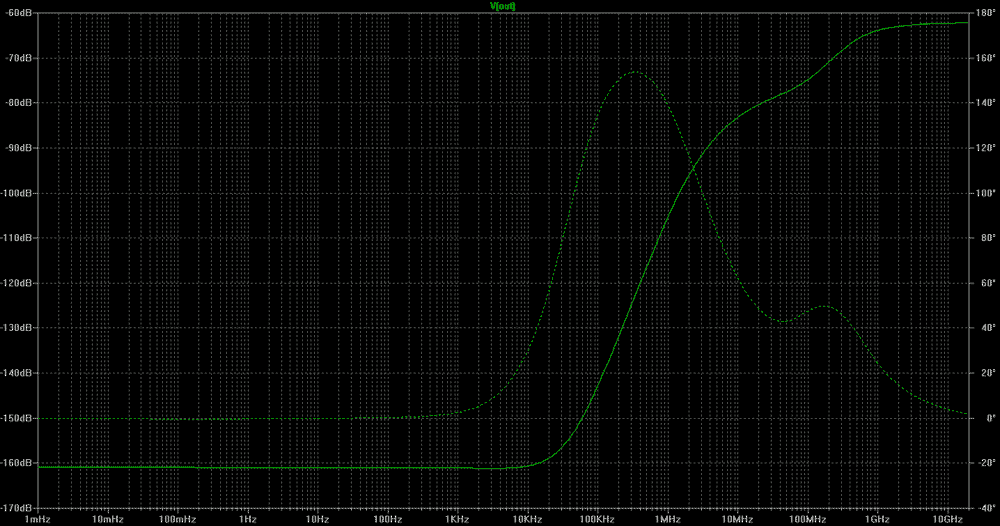Image resolution: width=1000 pixels, height=526 pixels.
Task: Click the 180° phase axis label
Action: pyautogui.click(x=986, y=13)
